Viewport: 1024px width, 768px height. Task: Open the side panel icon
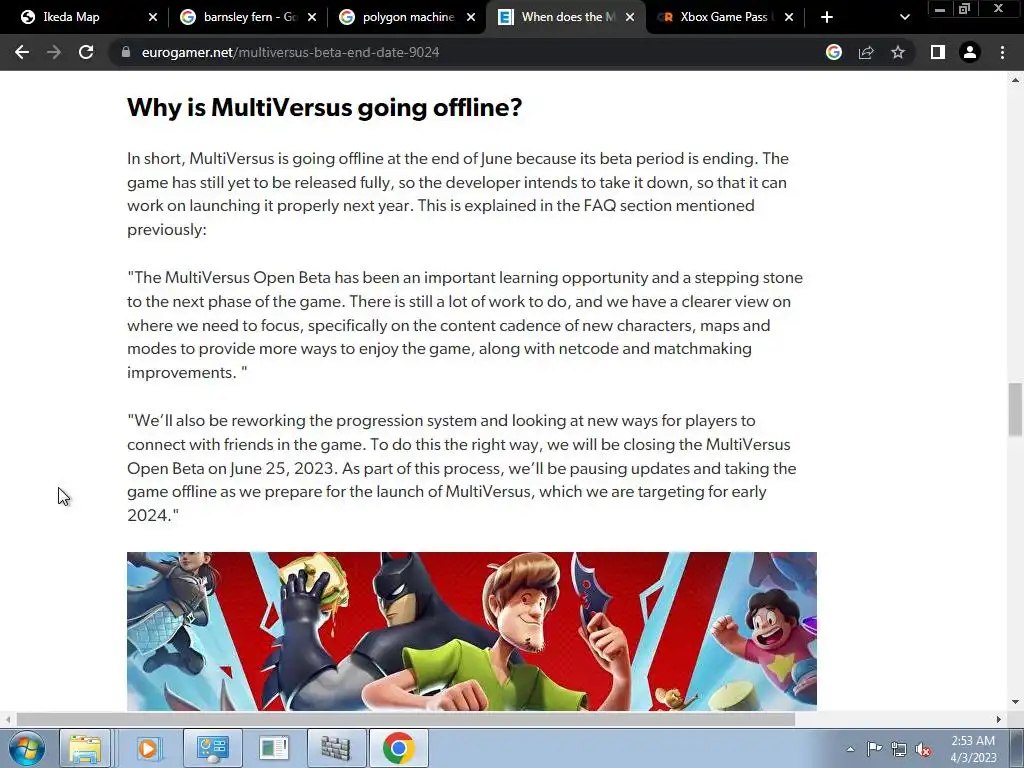click(x=938, y=52)
